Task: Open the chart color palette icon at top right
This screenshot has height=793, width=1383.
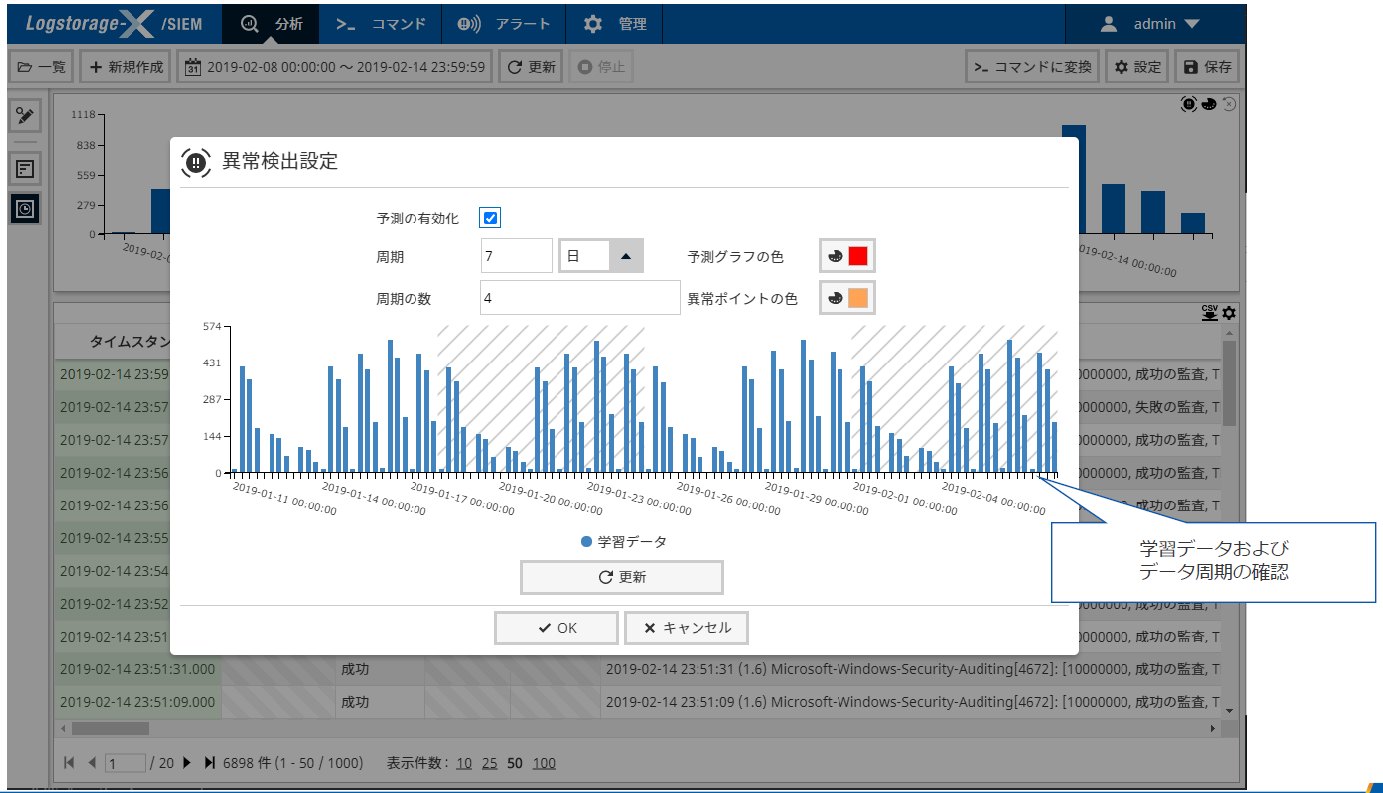Action: point(1207,103)
